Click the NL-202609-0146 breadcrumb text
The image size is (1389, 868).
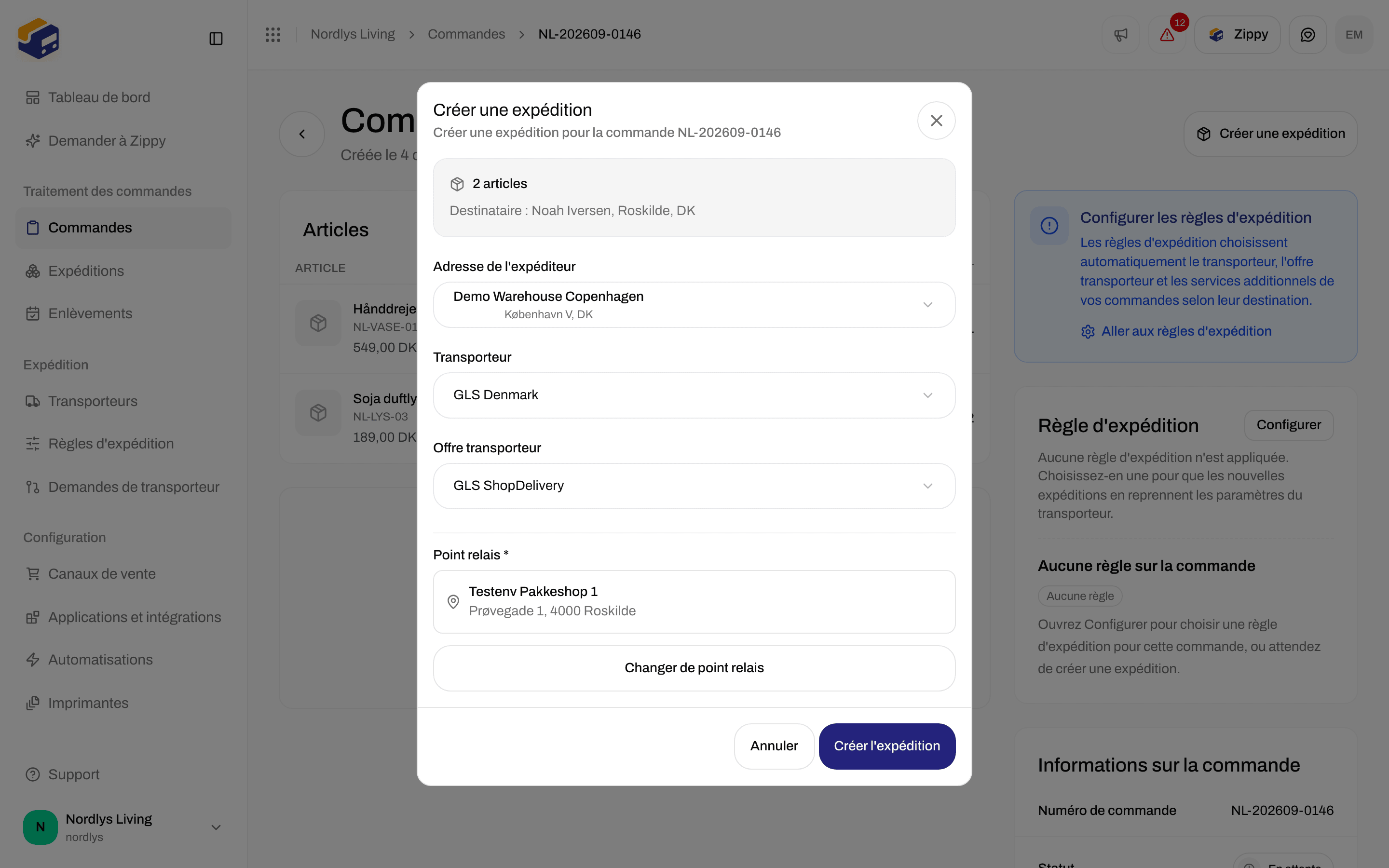click(x=589, y=34)
